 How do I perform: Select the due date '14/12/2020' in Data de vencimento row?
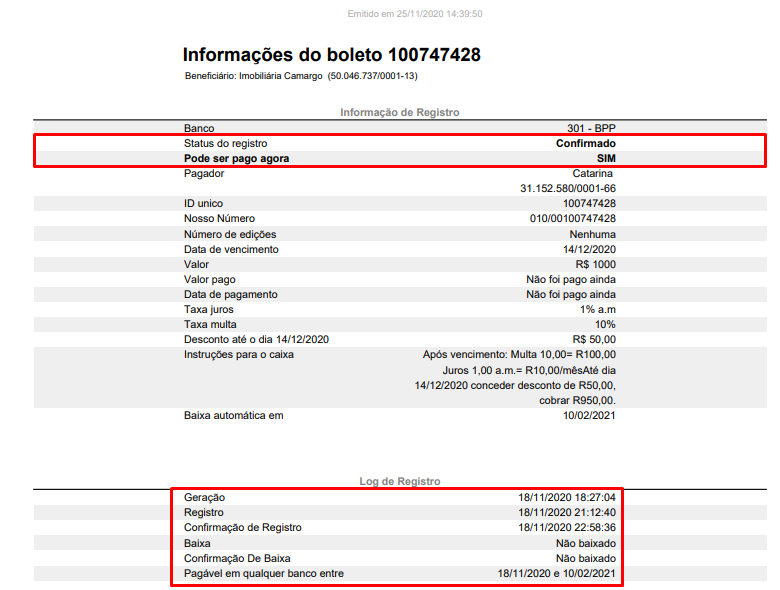589,249
